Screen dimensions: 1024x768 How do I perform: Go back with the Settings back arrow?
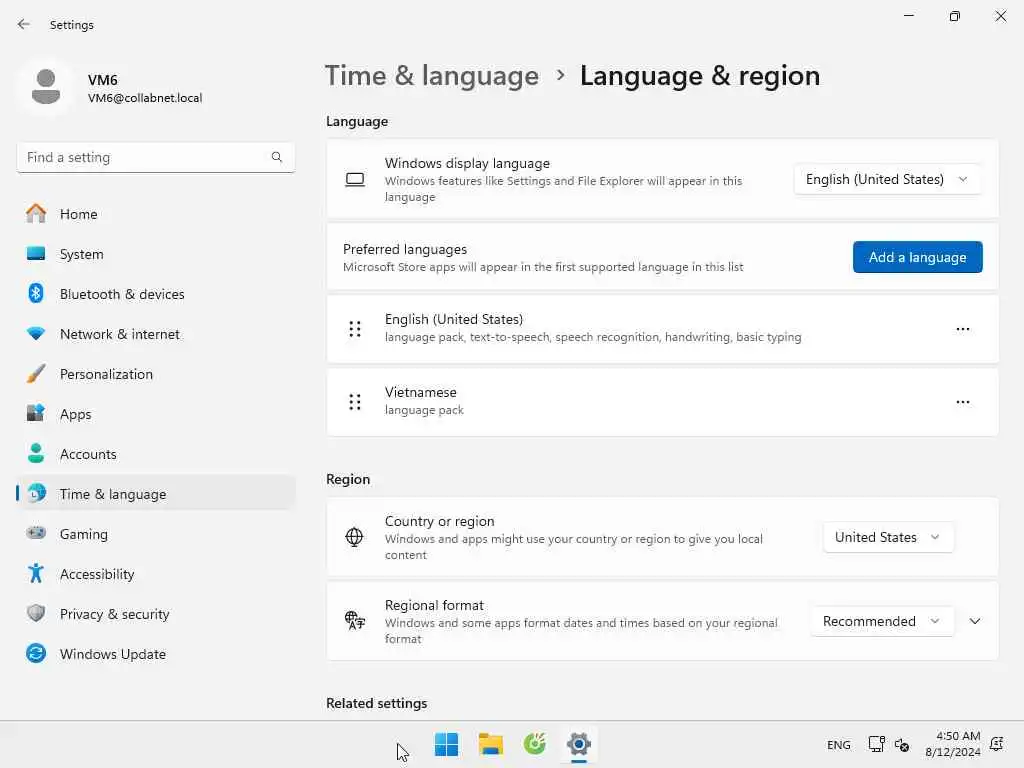24,25
